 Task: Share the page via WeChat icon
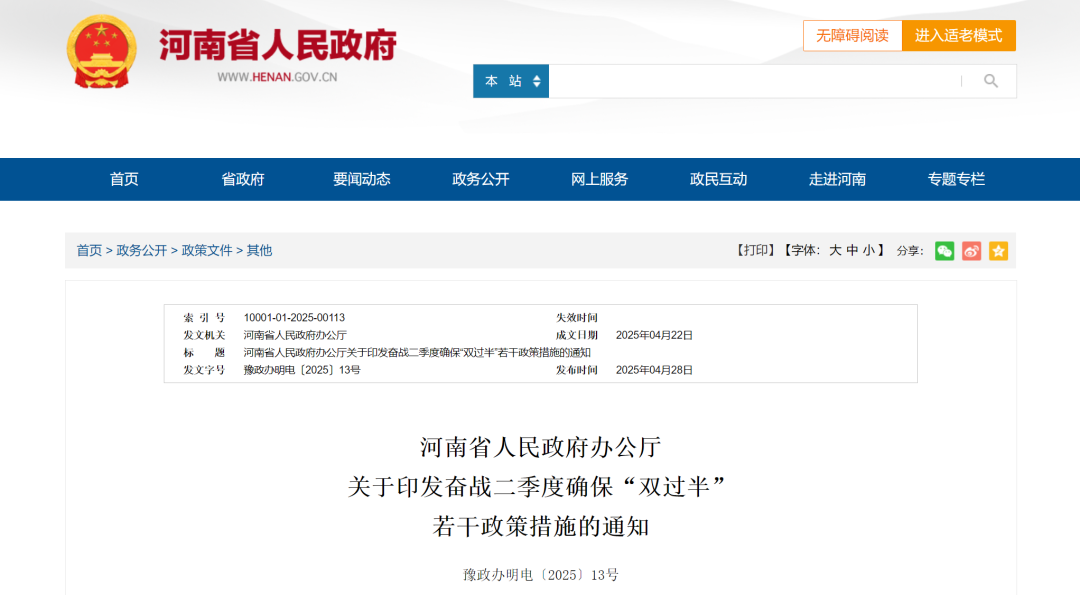(x=944, y=251)
